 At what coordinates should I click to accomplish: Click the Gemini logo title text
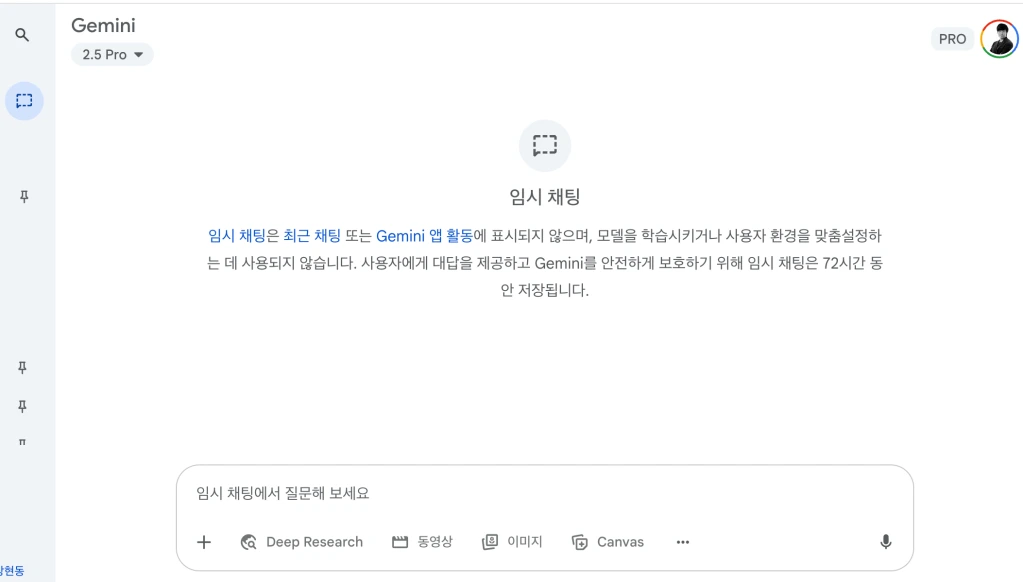click(103, 26)
